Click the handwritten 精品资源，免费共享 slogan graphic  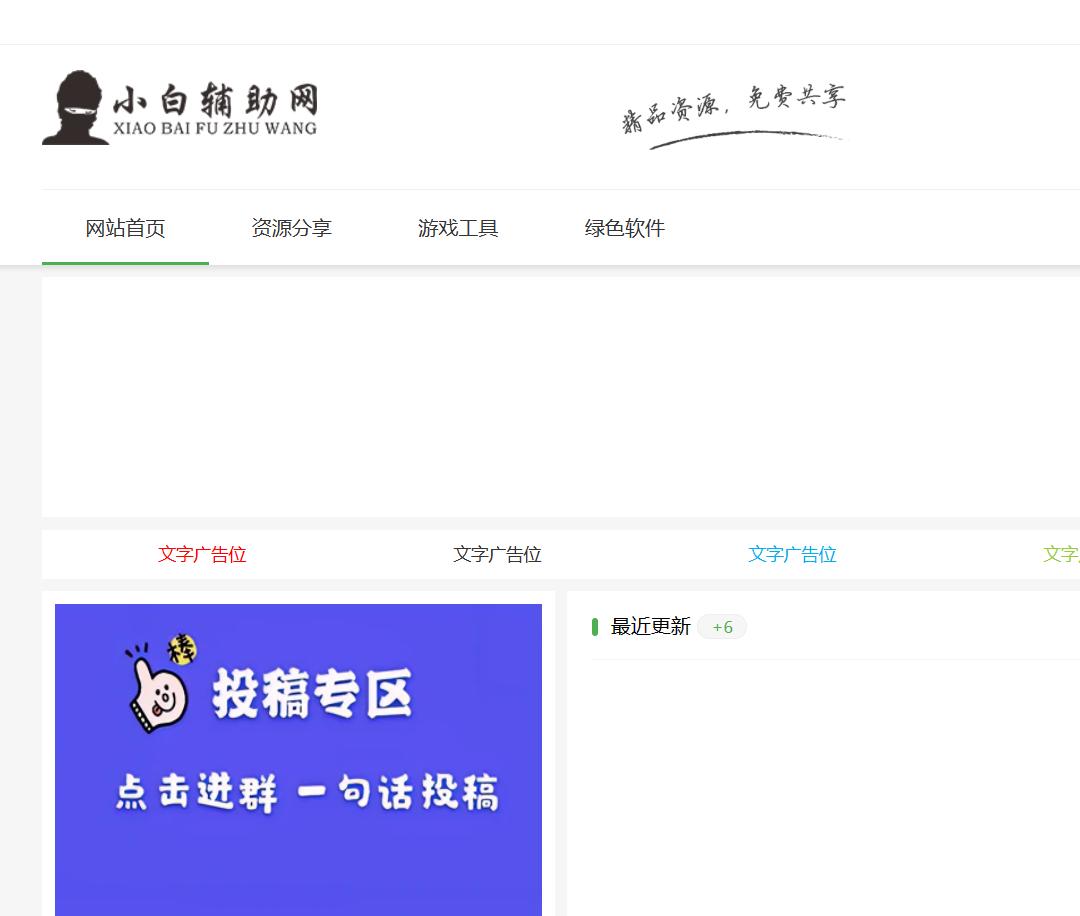point(735,110)
